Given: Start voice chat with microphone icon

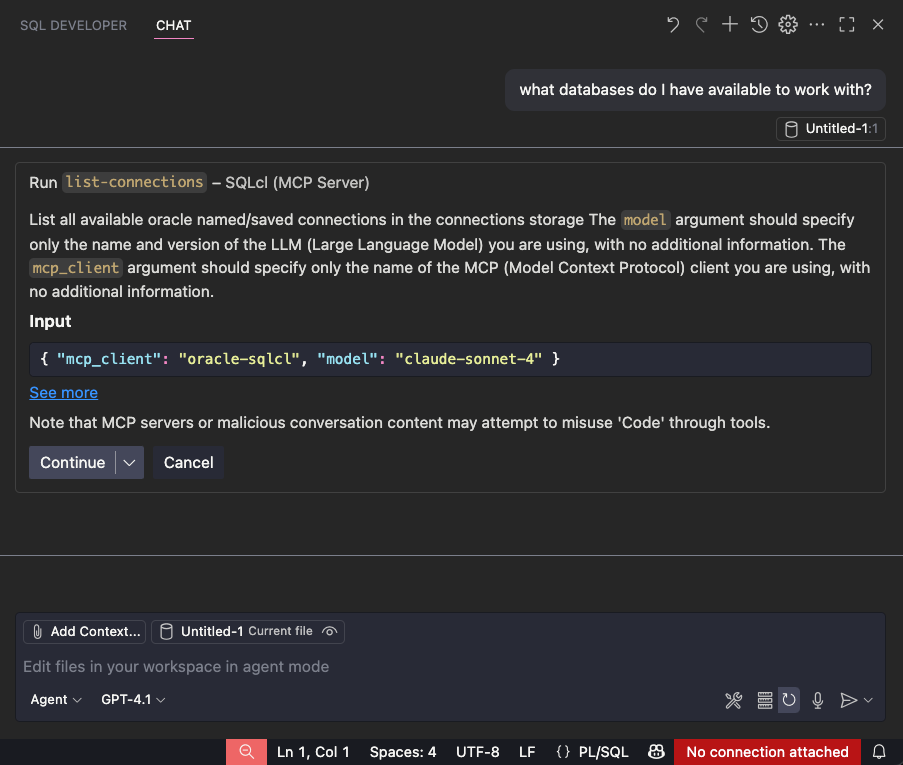Looking at the screenshot, I should pyautogui.click(x=818, y=700).
